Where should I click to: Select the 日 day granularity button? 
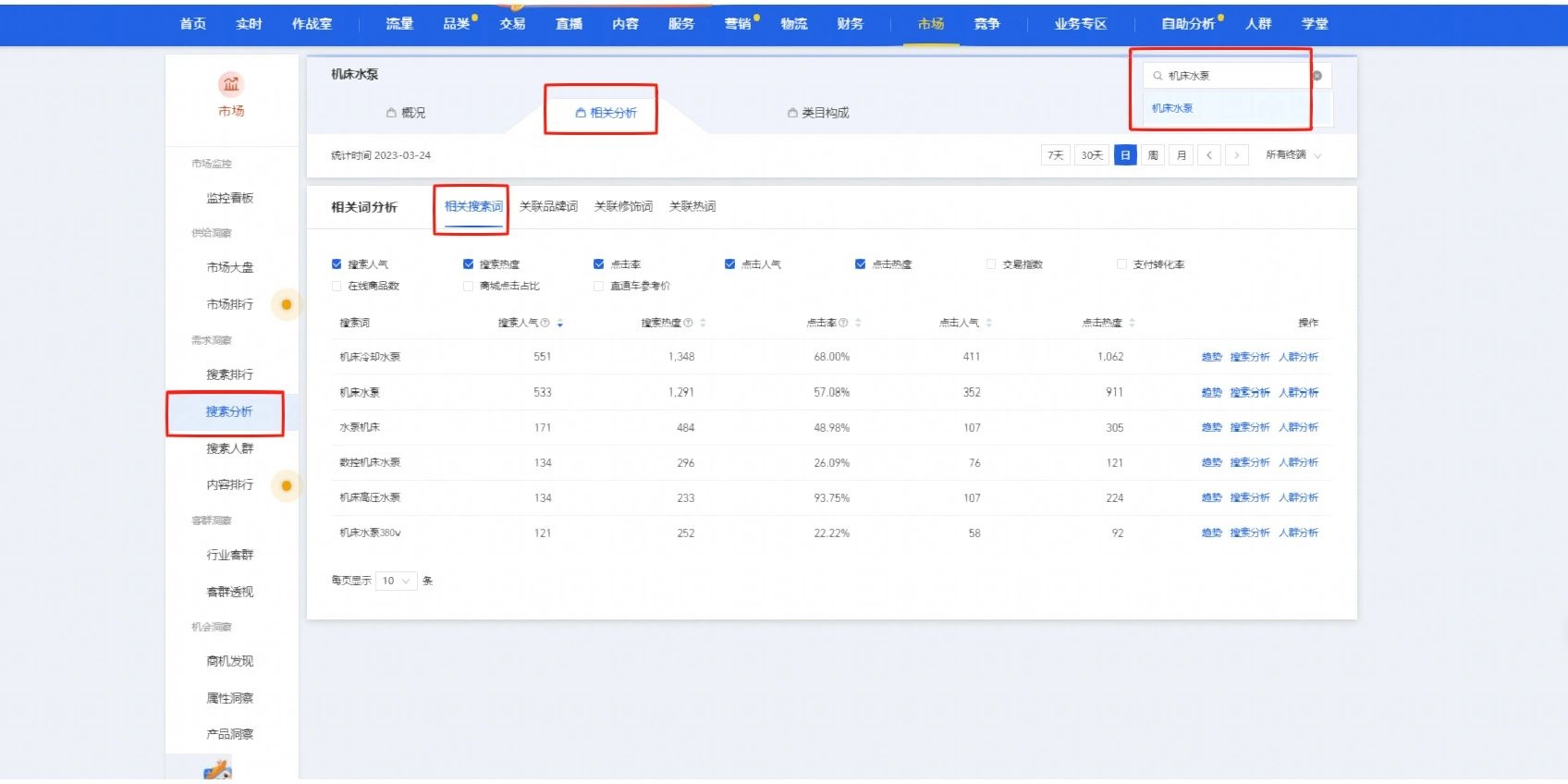[x=1125, y=155]
